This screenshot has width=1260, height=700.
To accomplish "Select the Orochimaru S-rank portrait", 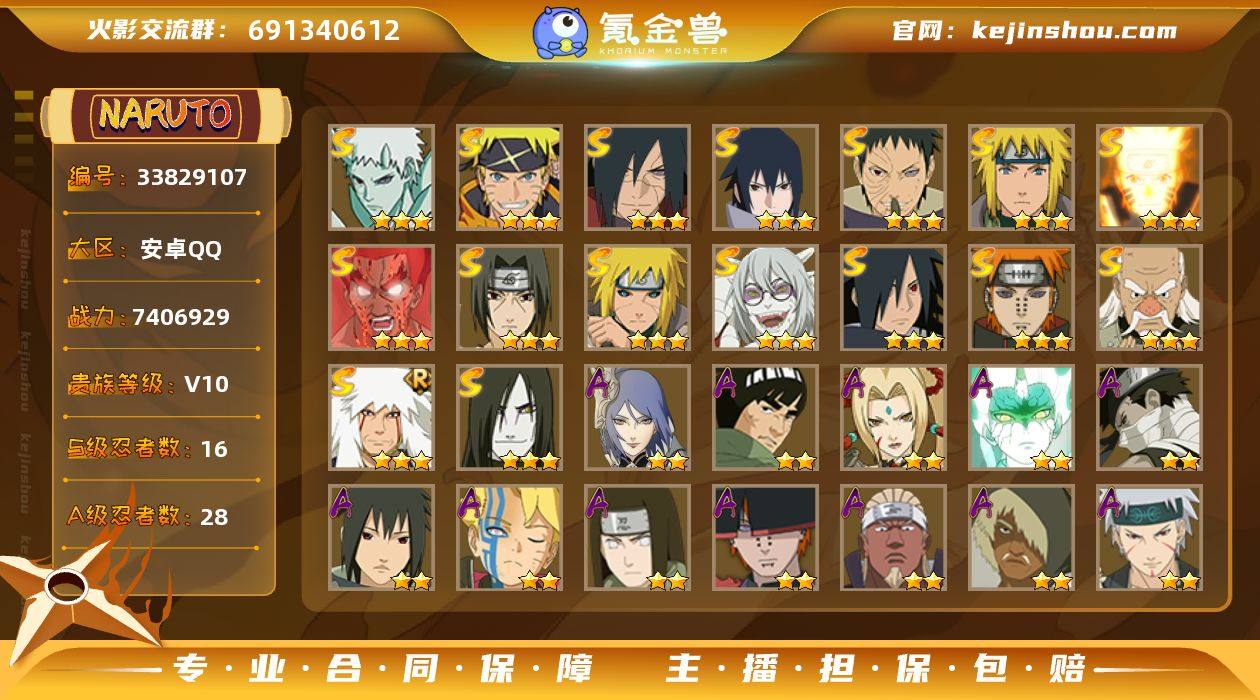I will click(x=509, y=417).
